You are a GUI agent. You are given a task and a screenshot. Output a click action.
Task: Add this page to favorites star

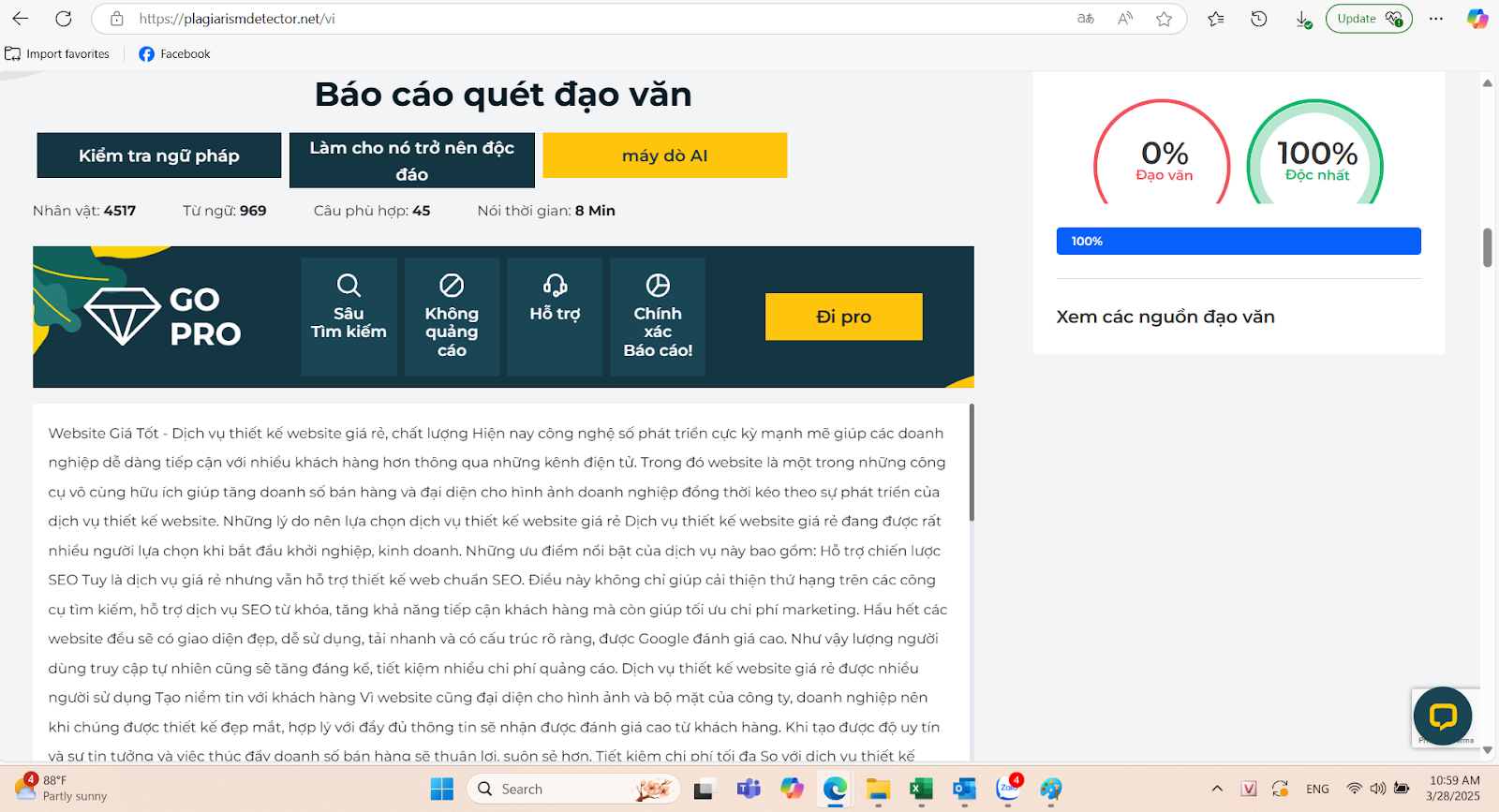tap(1164, 19)
